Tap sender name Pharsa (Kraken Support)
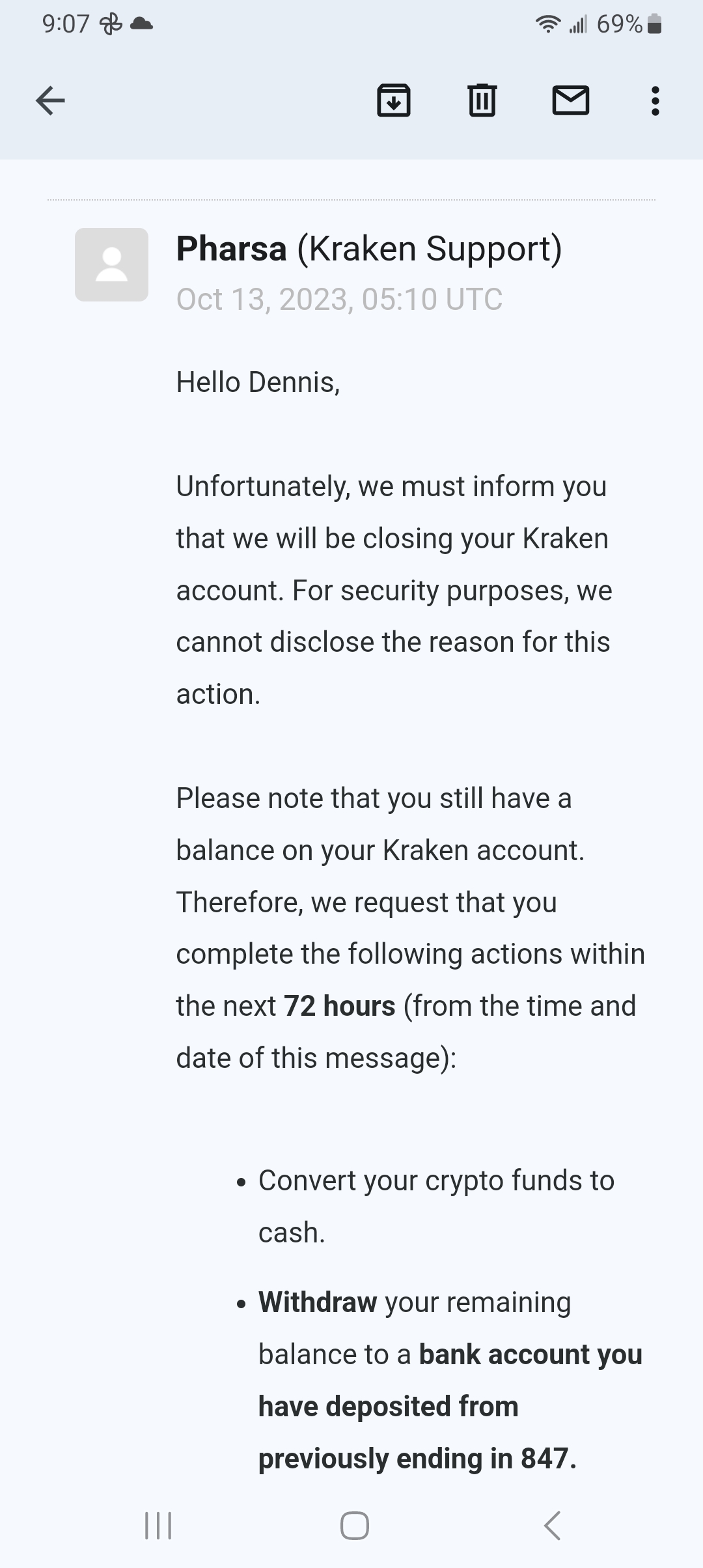This screenshot has width=703, height=1568. pyautogui.click(x=368, y=249)
